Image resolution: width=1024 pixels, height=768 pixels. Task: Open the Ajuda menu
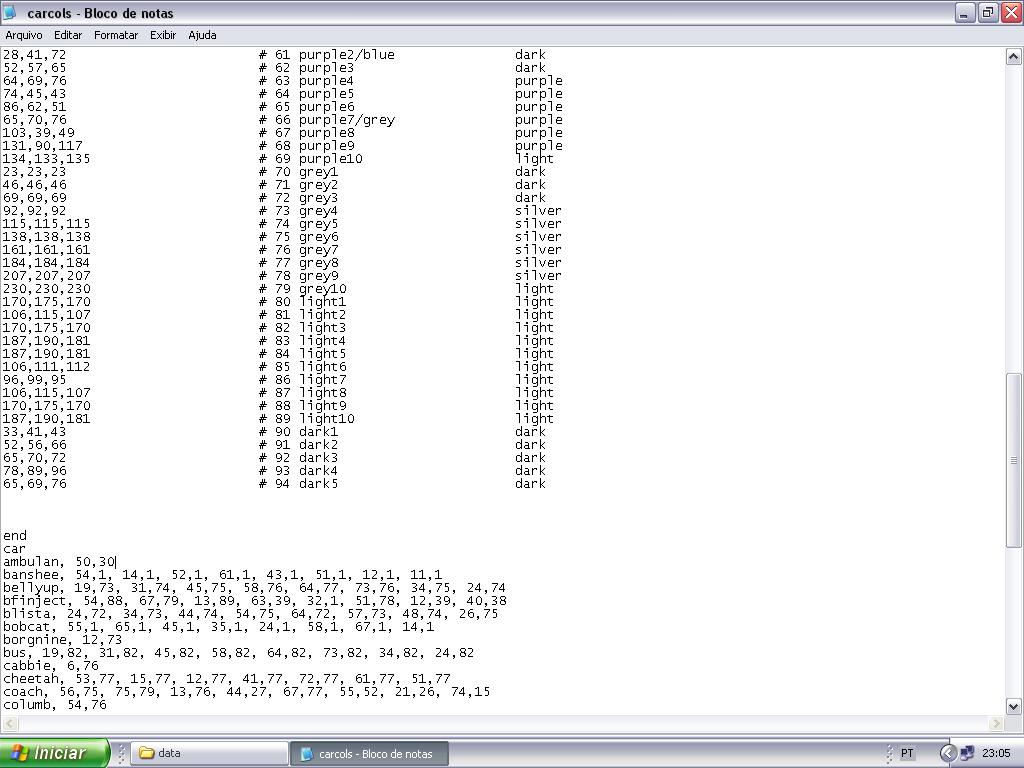pos(202,35)
